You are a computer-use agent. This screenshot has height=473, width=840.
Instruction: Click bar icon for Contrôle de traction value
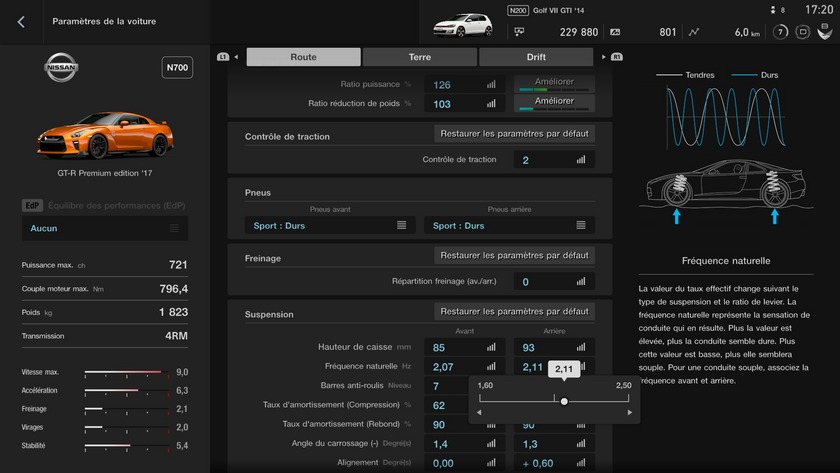tap(581, 160)
